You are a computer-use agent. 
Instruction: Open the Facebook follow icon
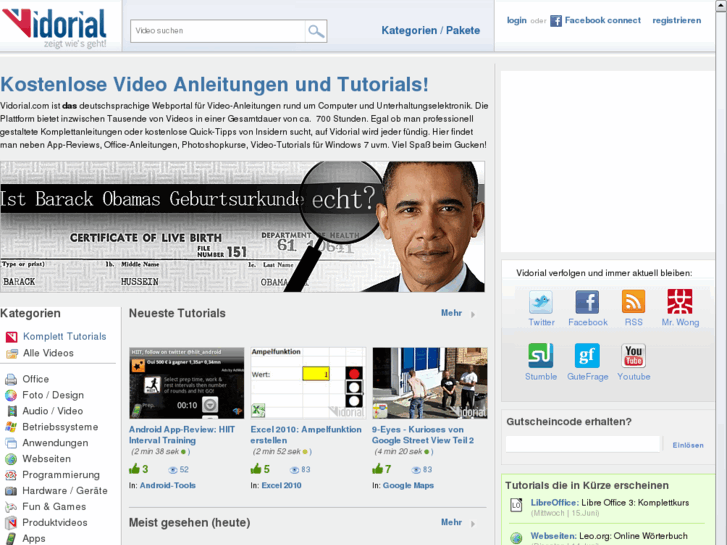point(587,302)
